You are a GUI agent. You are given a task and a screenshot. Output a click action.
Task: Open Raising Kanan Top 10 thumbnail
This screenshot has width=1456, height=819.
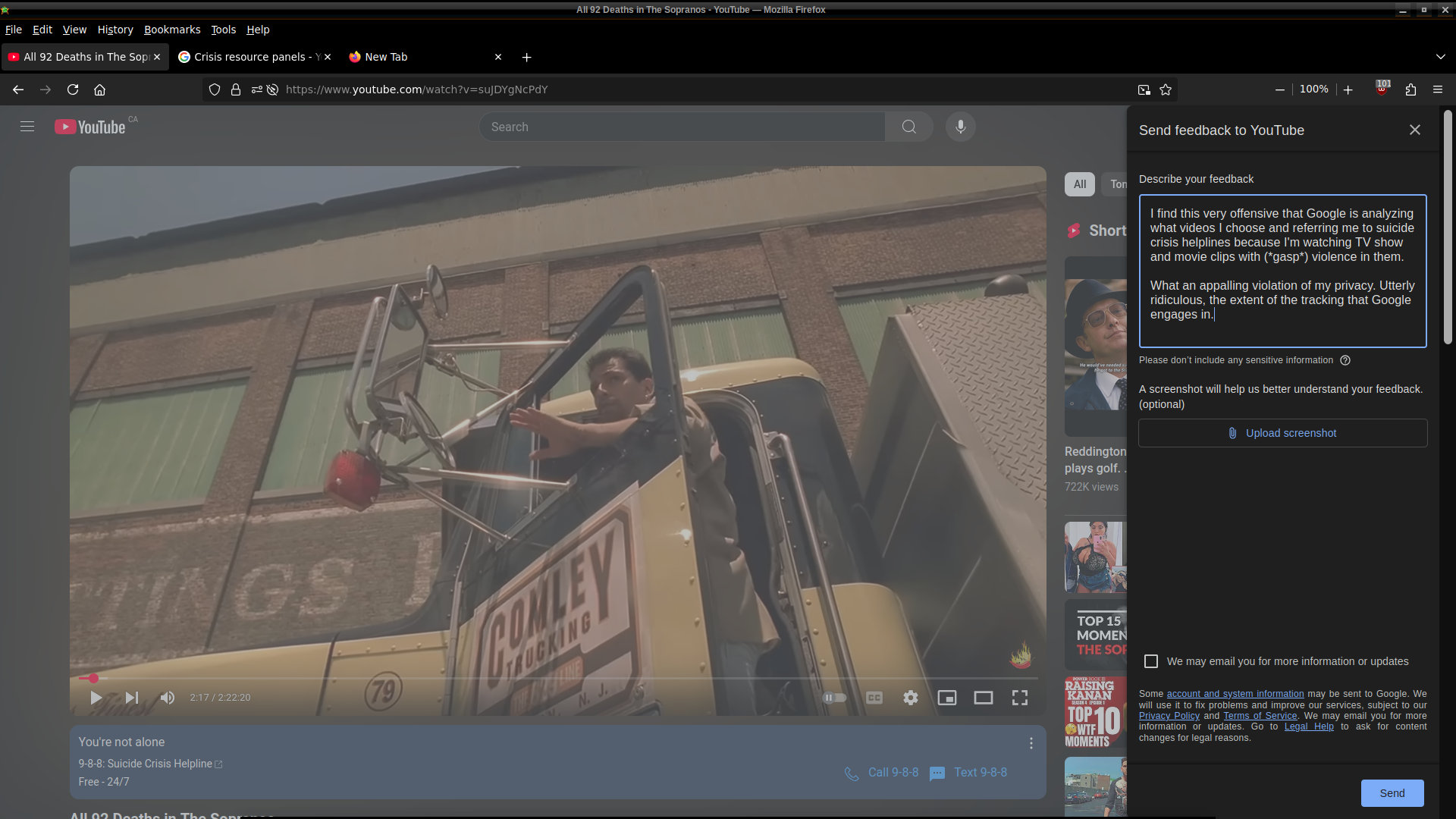pos(1096,712)
